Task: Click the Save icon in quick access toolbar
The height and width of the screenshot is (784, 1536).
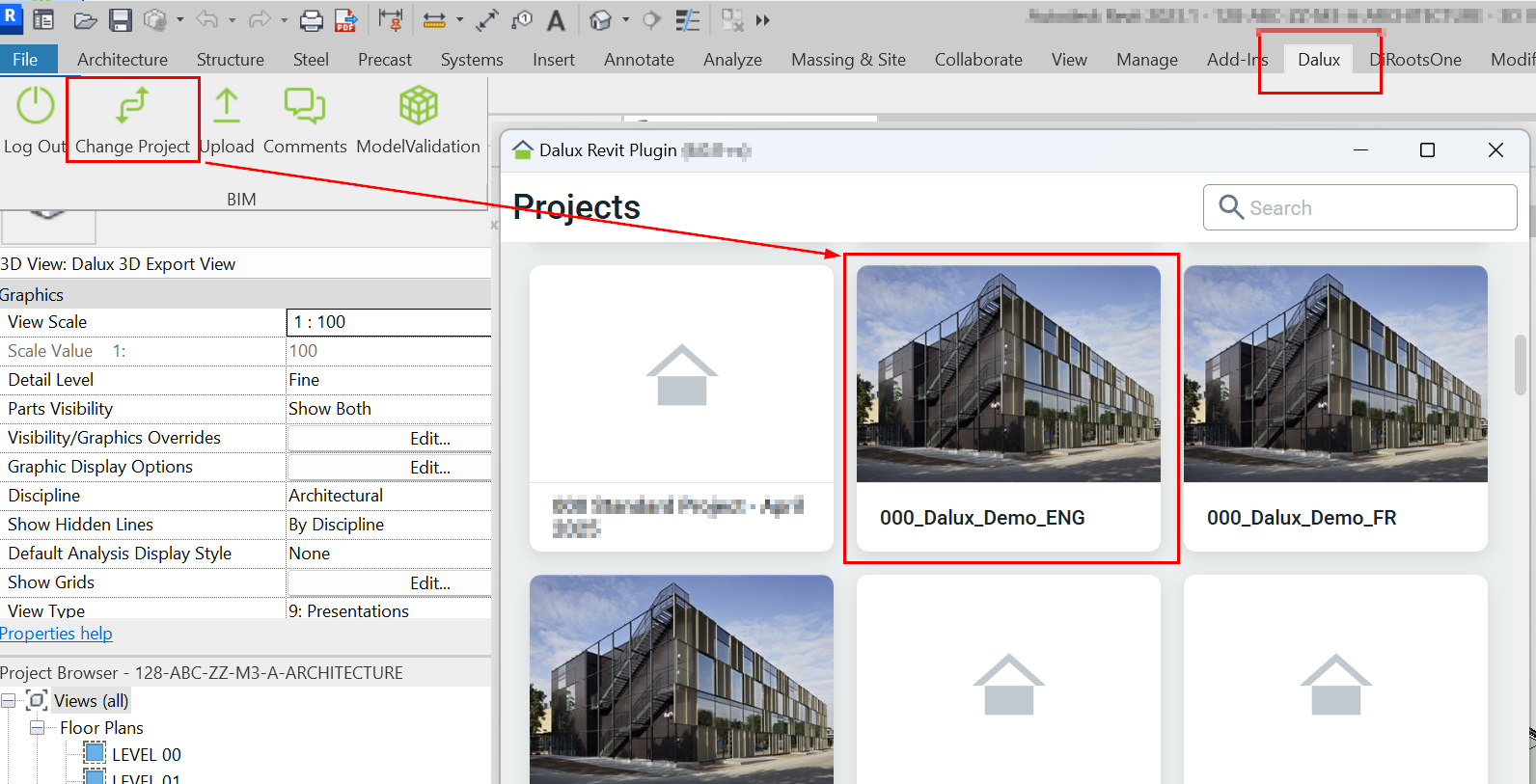Action: pos(121,20)
